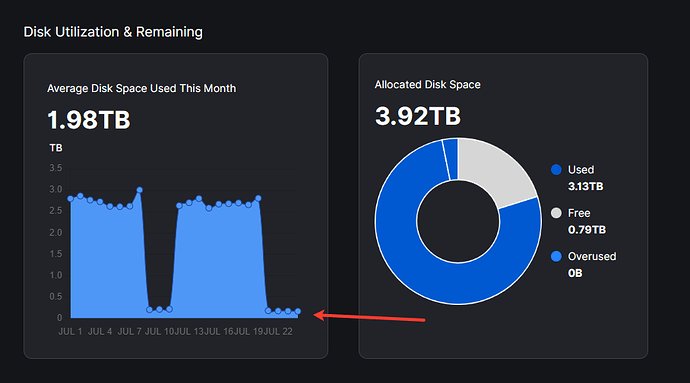Click the low data point near Jul 10
Image resolution: width=690 pixels, height=383 pixels.
coord(159,309)
